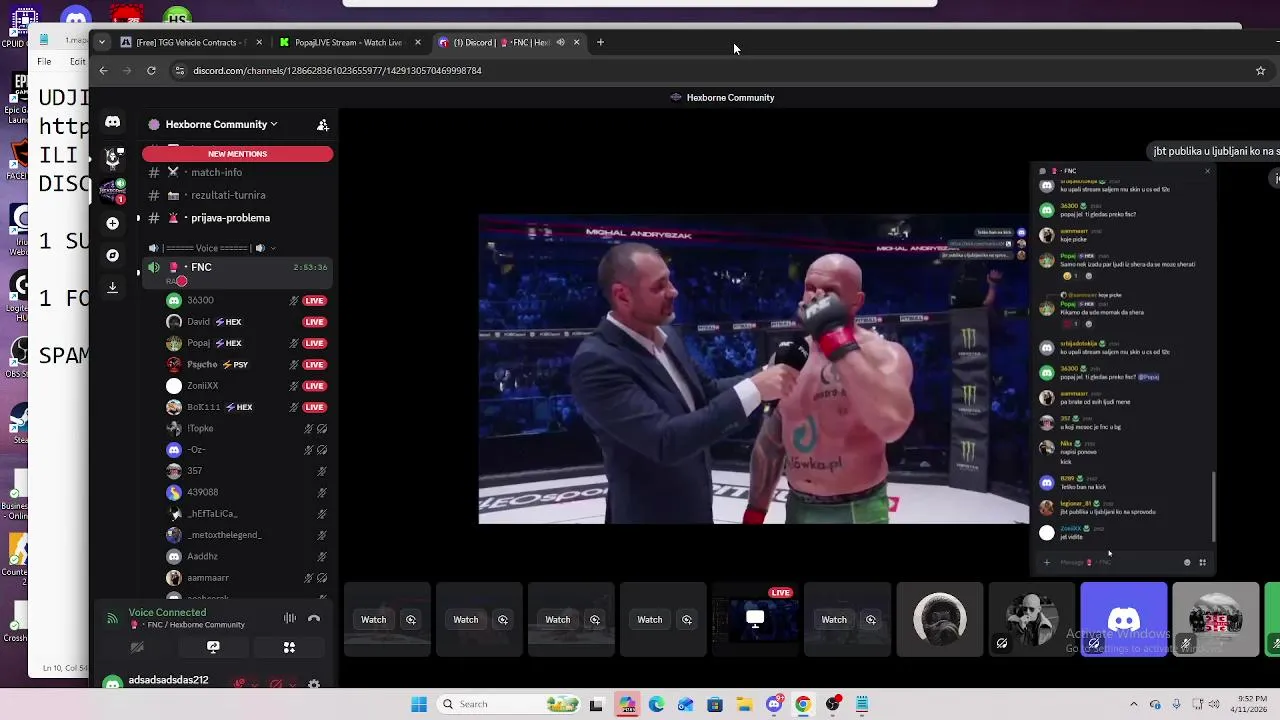
Task: Open match-info channel
Action: (x=237, y=172)
